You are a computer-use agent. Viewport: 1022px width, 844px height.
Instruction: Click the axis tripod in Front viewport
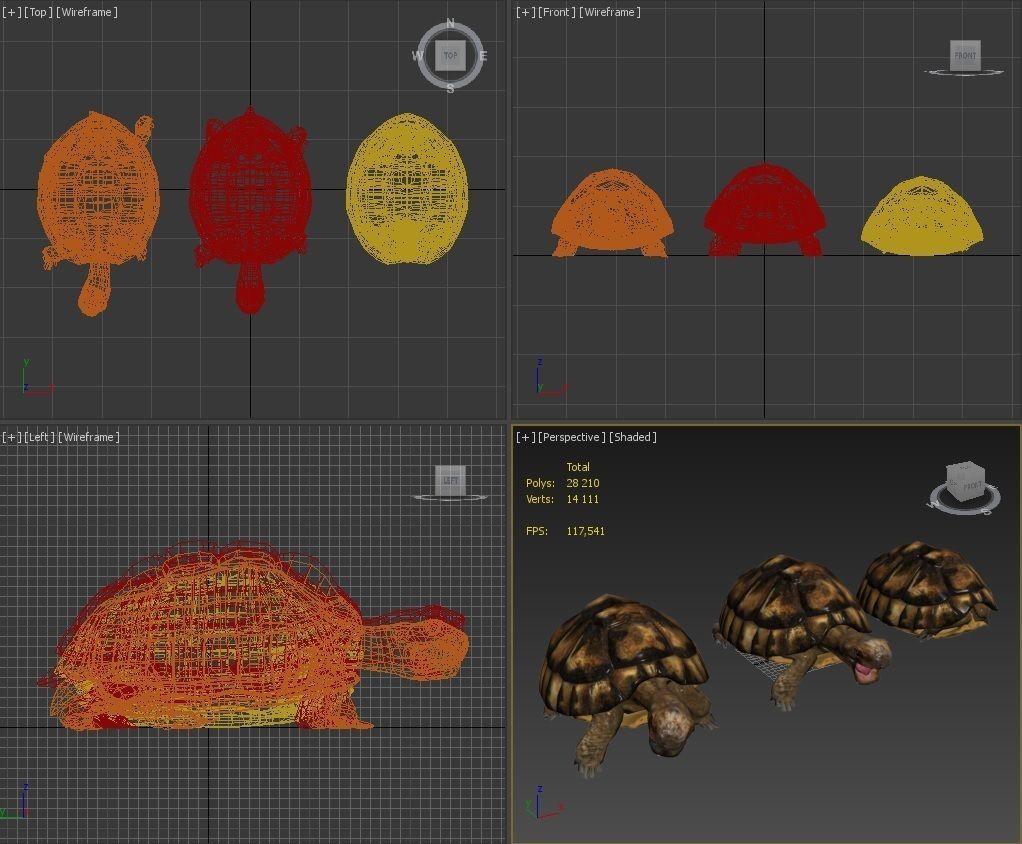click(x=551, y=377)
